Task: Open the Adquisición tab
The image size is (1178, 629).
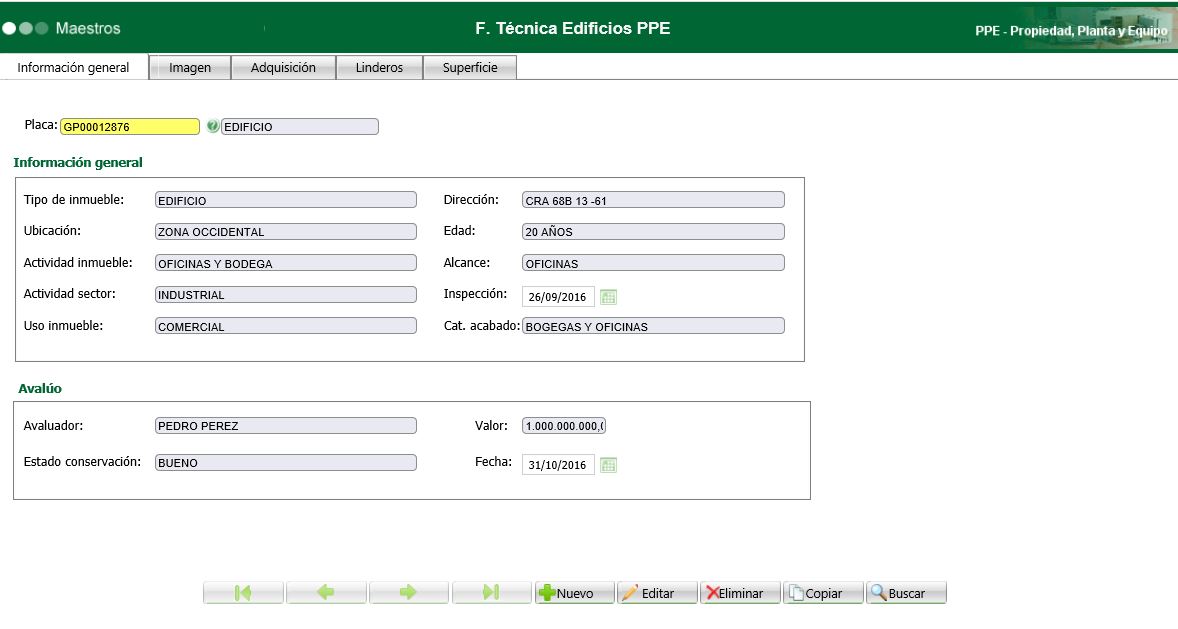Action: (283, 68)
